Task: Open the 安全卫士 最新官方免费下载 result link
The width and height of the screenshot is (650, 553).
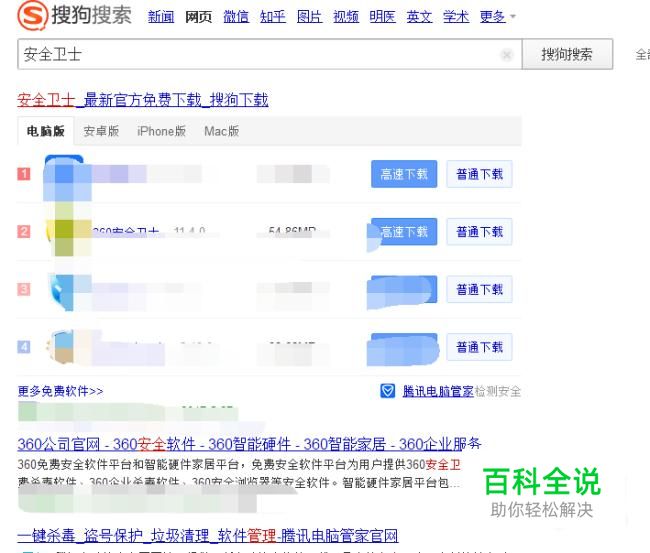Action: tap(143, 100)
